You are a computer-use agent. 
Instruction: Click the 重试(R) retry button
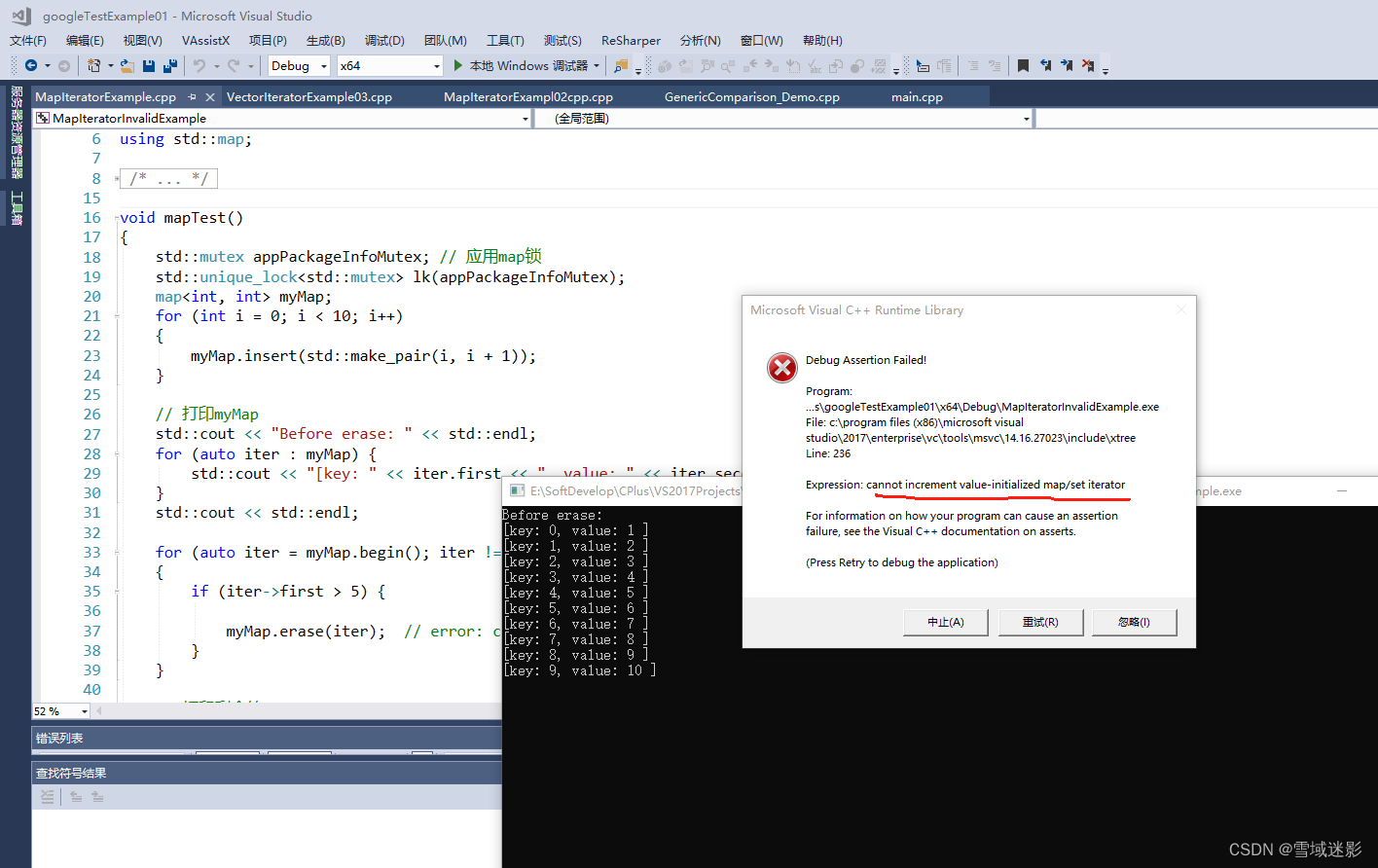point(1040,622)
